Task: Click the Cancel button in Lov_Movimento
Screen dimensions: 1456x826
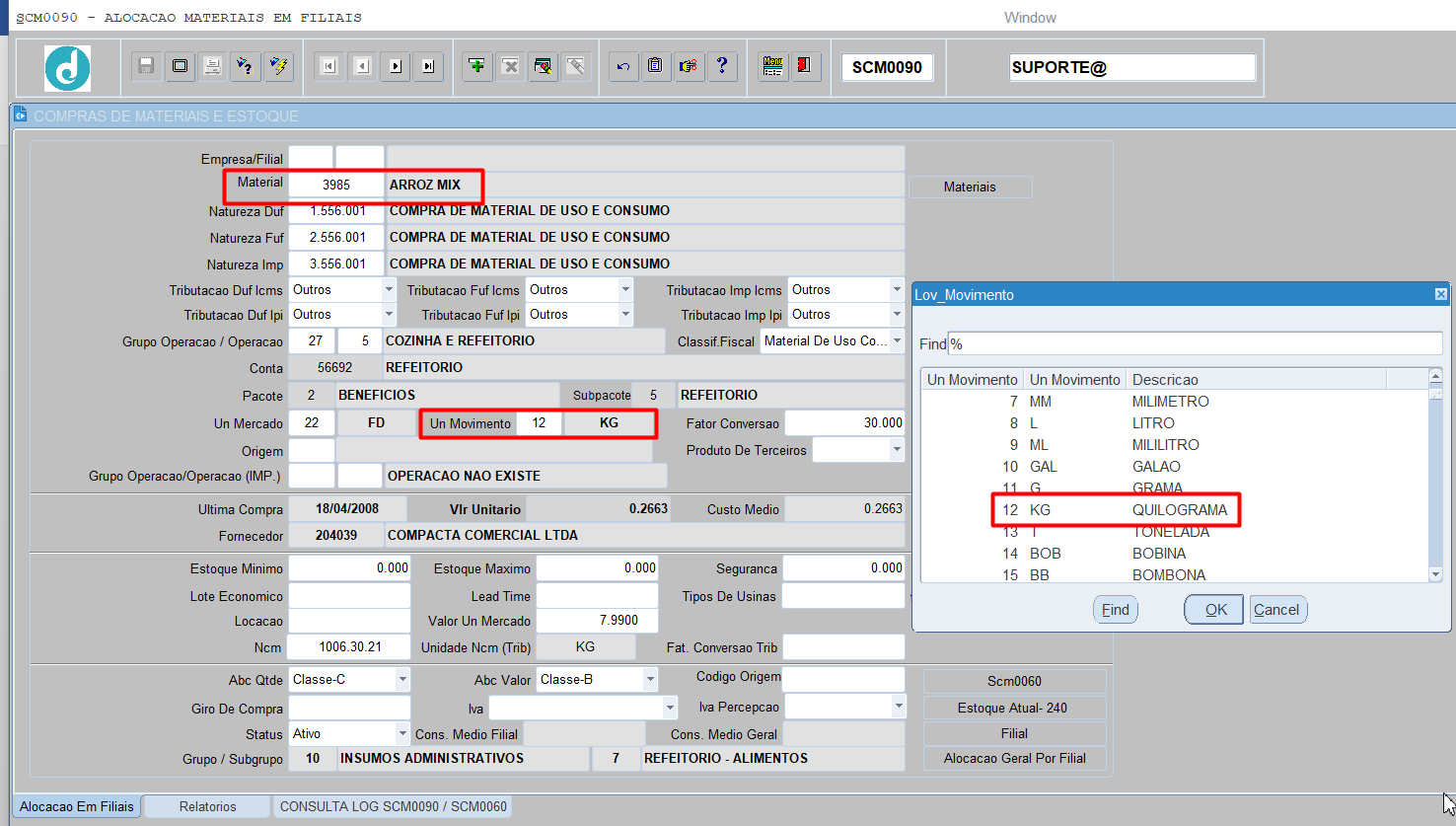Action: click(x=1278, y=610)
